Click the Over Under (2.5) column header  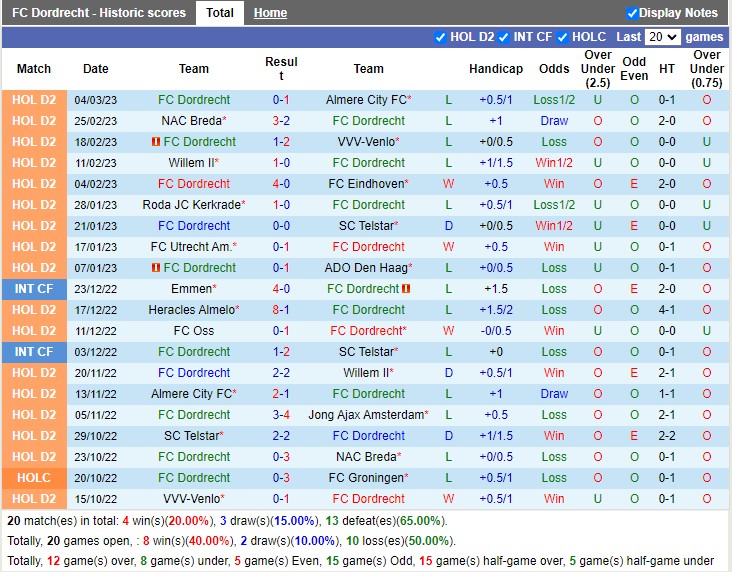click(598, 69)
